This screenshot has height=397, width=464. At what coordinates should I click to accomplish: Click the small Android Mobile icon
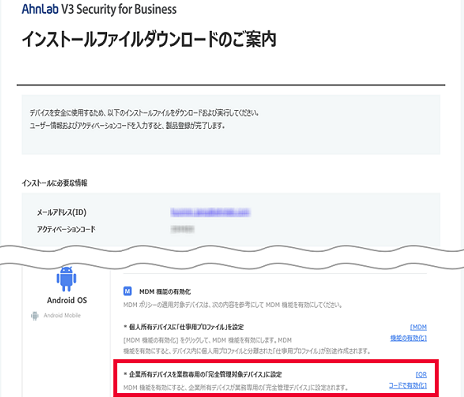pos(35,316)
